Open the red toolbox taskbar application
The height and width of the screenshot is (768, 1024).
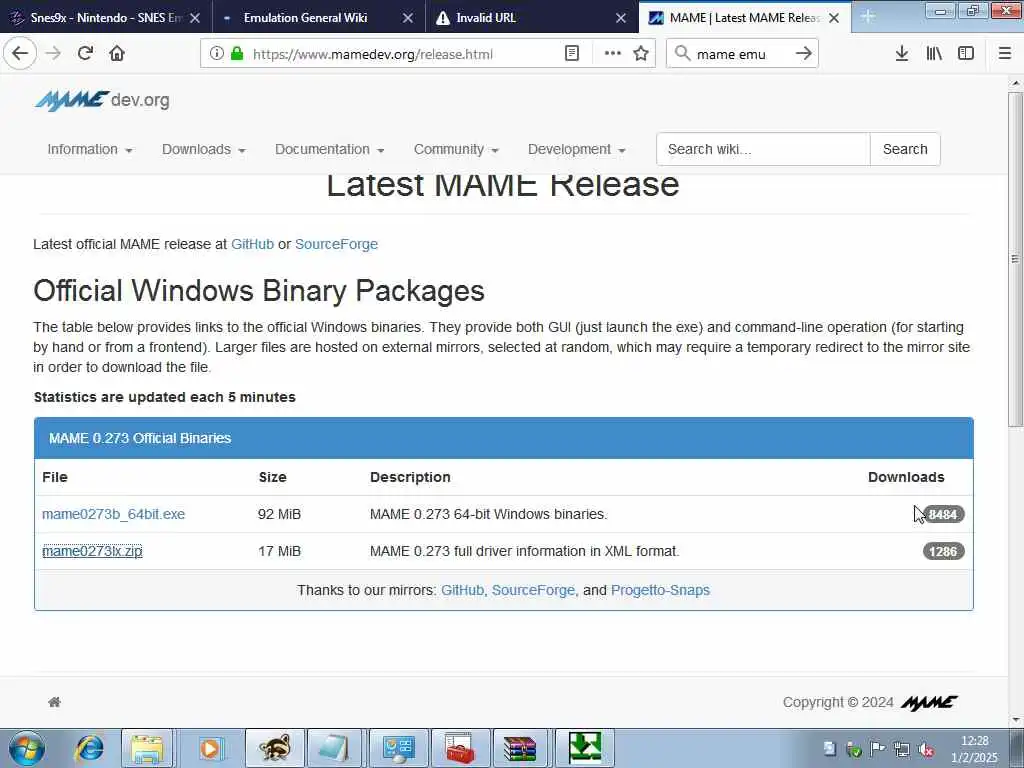pos(460,748)
